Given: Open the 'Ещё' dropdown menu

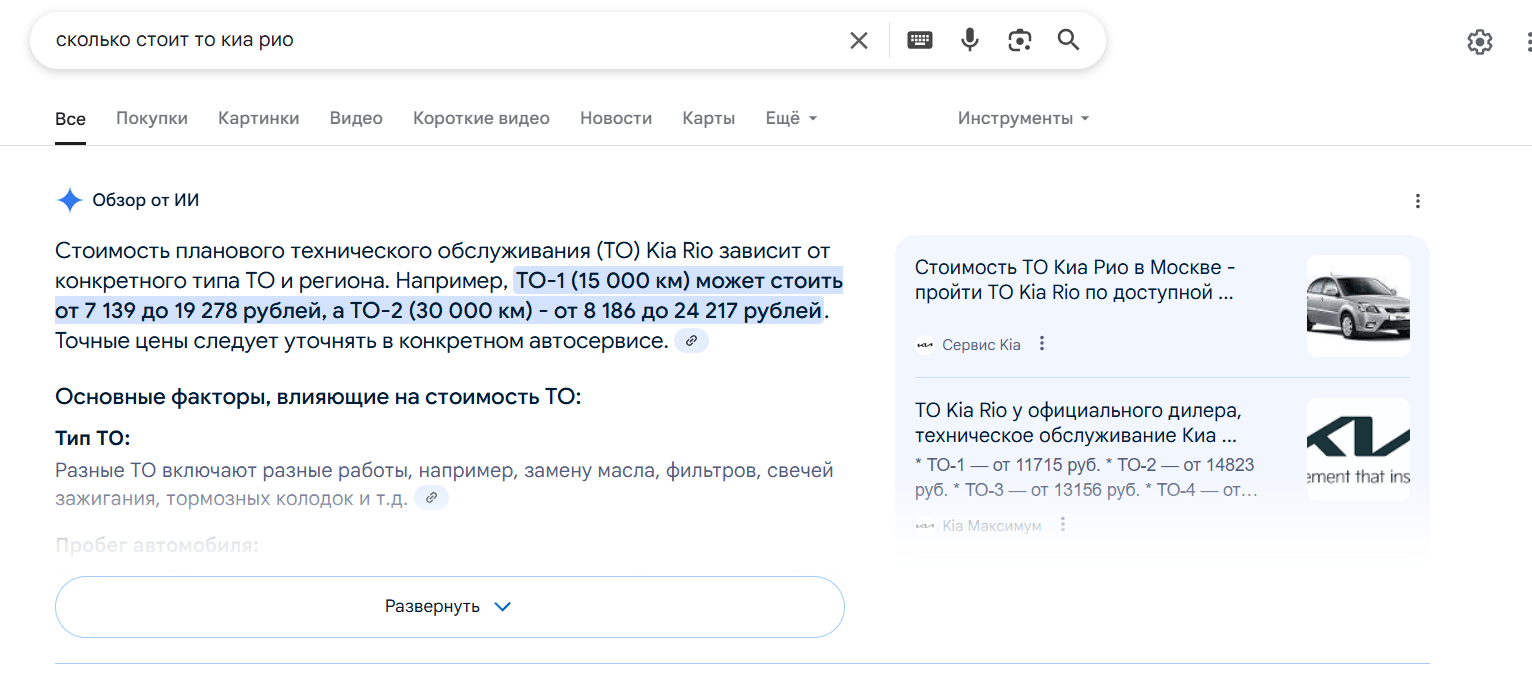Looking at the screenshot, I should click(x=791, y=118).
